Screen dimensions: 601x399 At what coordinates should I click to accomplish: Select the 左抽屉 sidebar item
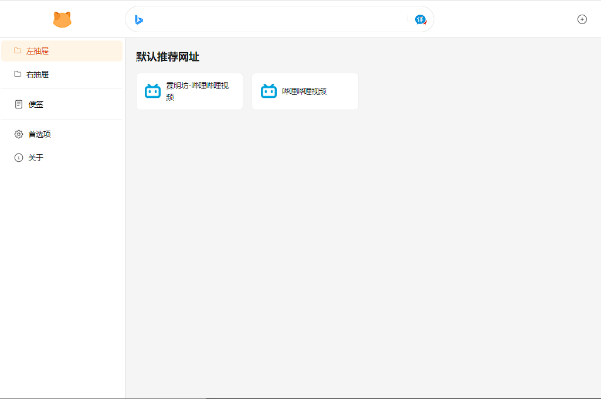62,51
